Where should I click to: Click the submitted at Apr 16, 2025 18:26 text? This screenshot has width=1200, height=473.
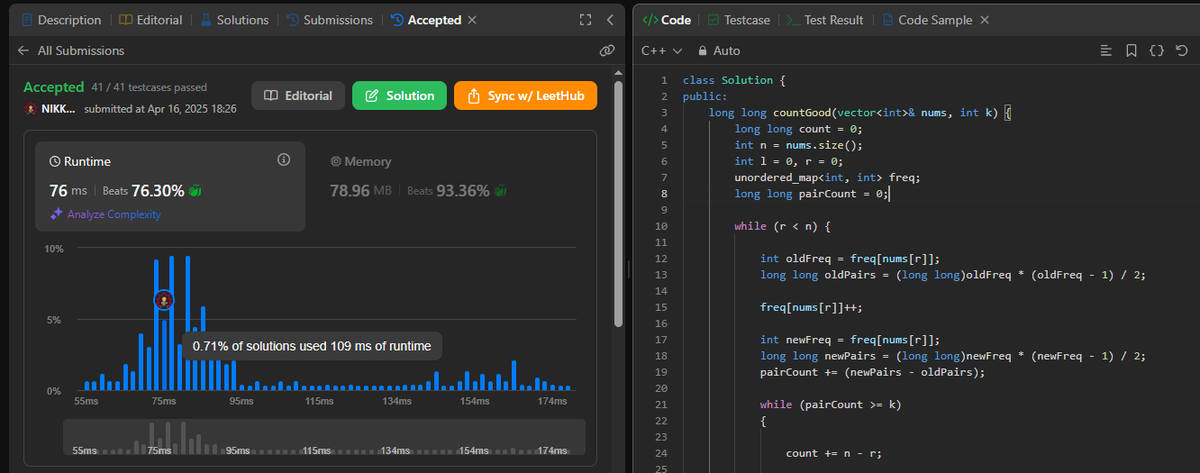pos(160,108)
